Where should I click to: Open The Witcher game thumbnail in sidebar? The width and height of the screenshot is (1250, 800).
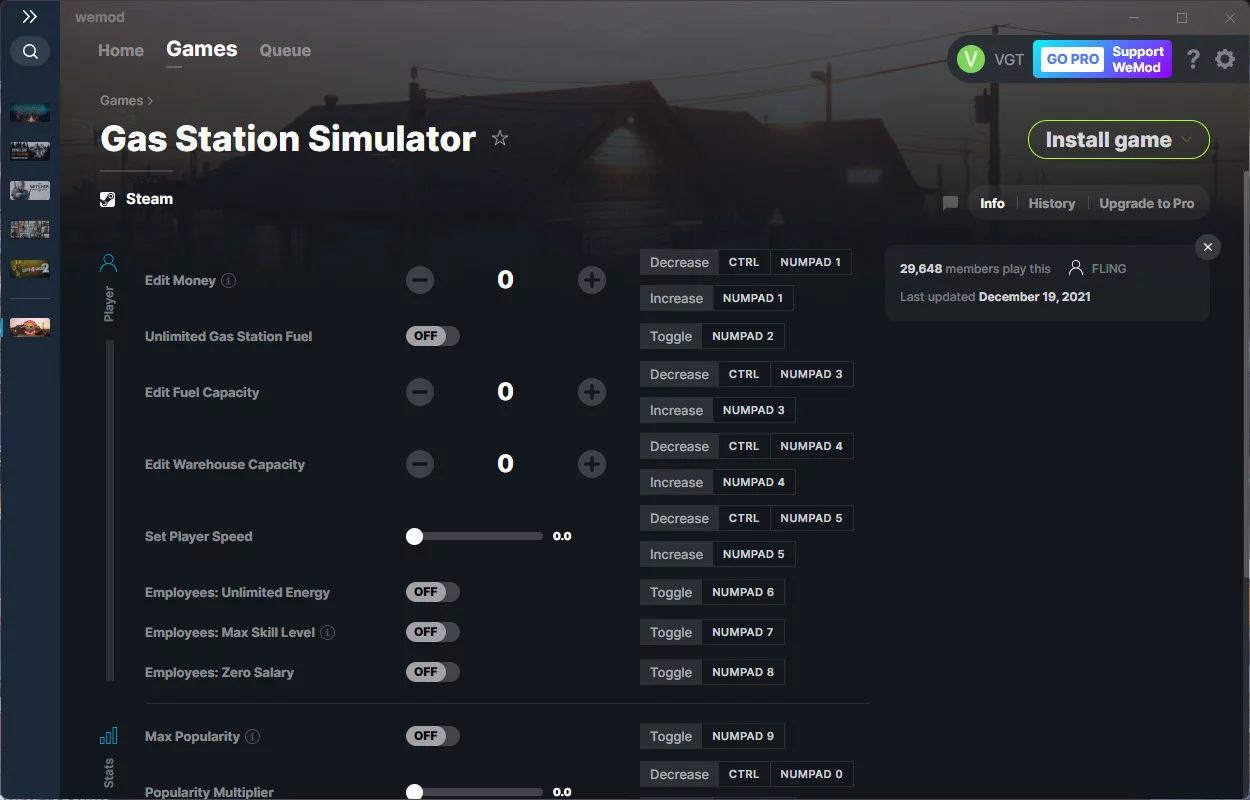[x=30, y=190]
